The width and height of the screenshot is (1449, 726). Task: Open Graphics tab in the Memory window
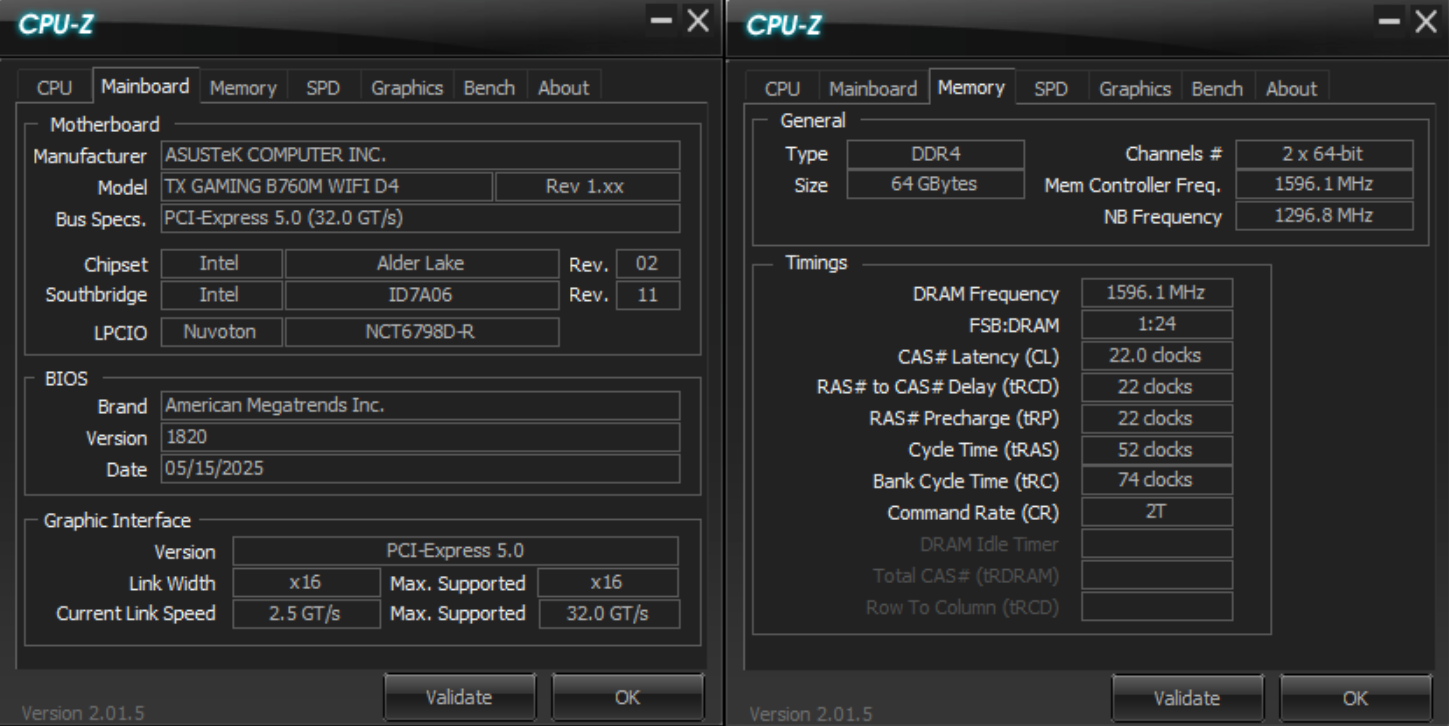(1134, 89)
